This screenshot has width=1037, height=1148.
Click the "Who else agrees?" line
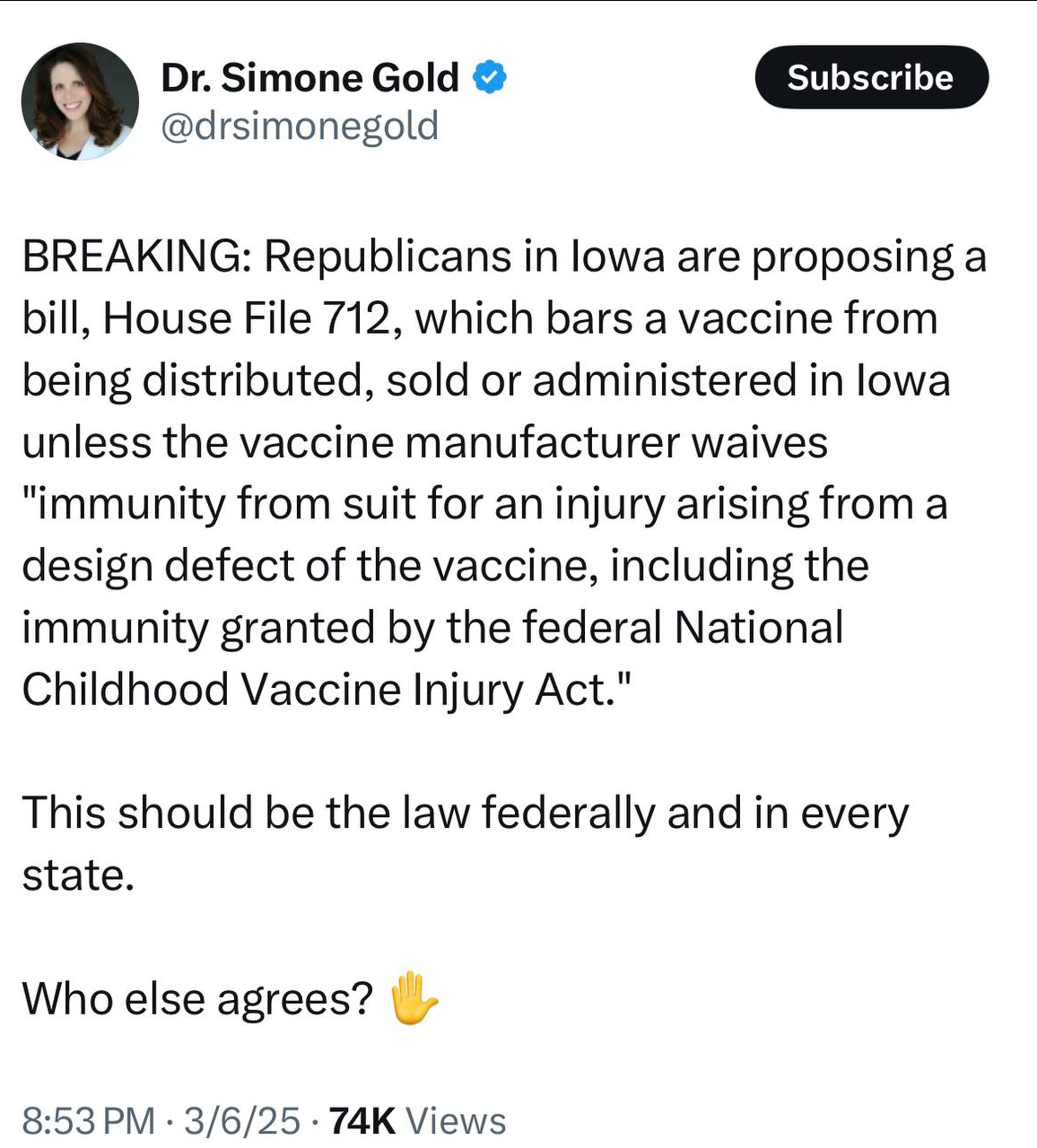click(x=197, y=999)
